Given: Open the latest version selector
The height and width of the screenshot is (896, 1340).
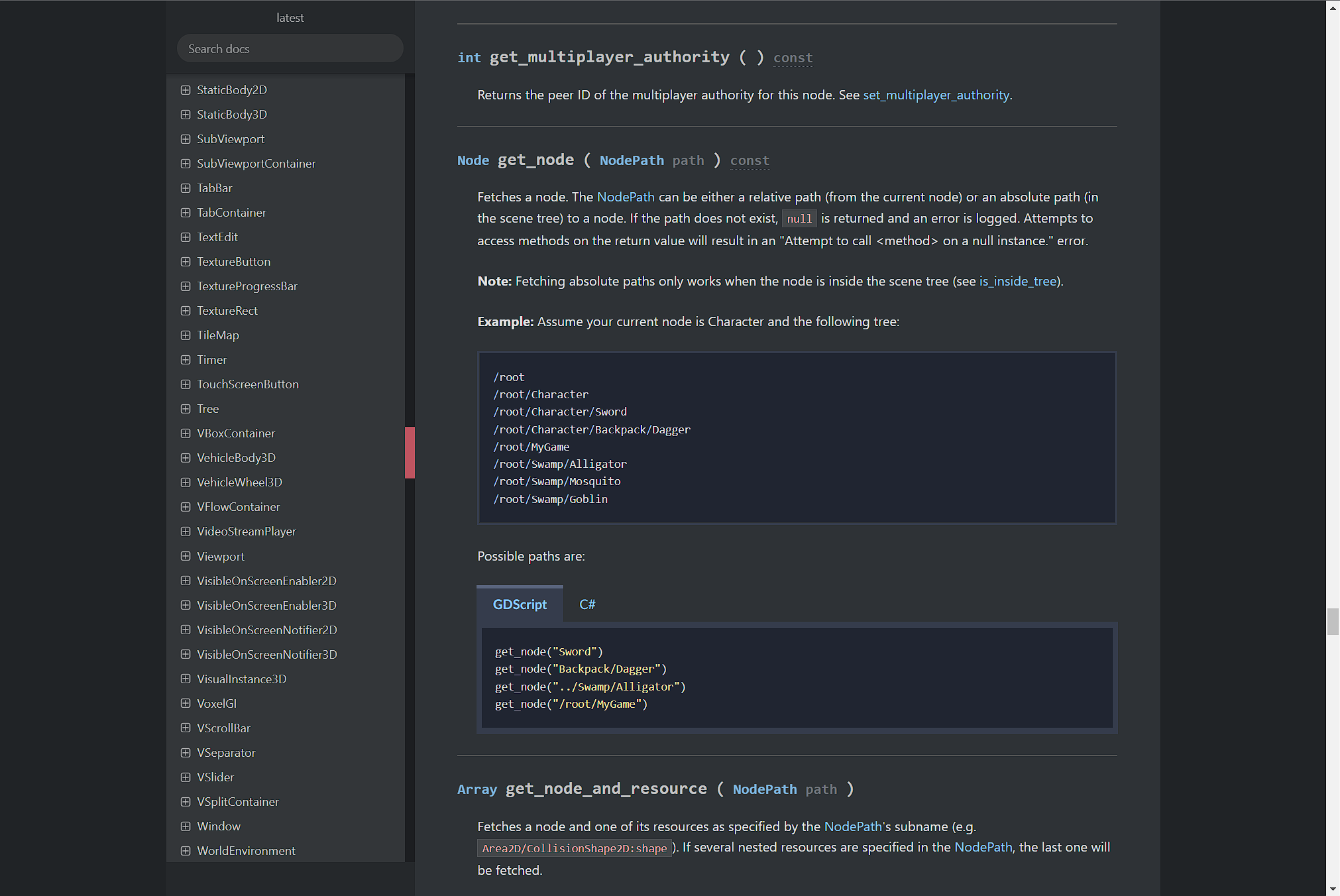Looking at the screenshot, I should [290, 18].
